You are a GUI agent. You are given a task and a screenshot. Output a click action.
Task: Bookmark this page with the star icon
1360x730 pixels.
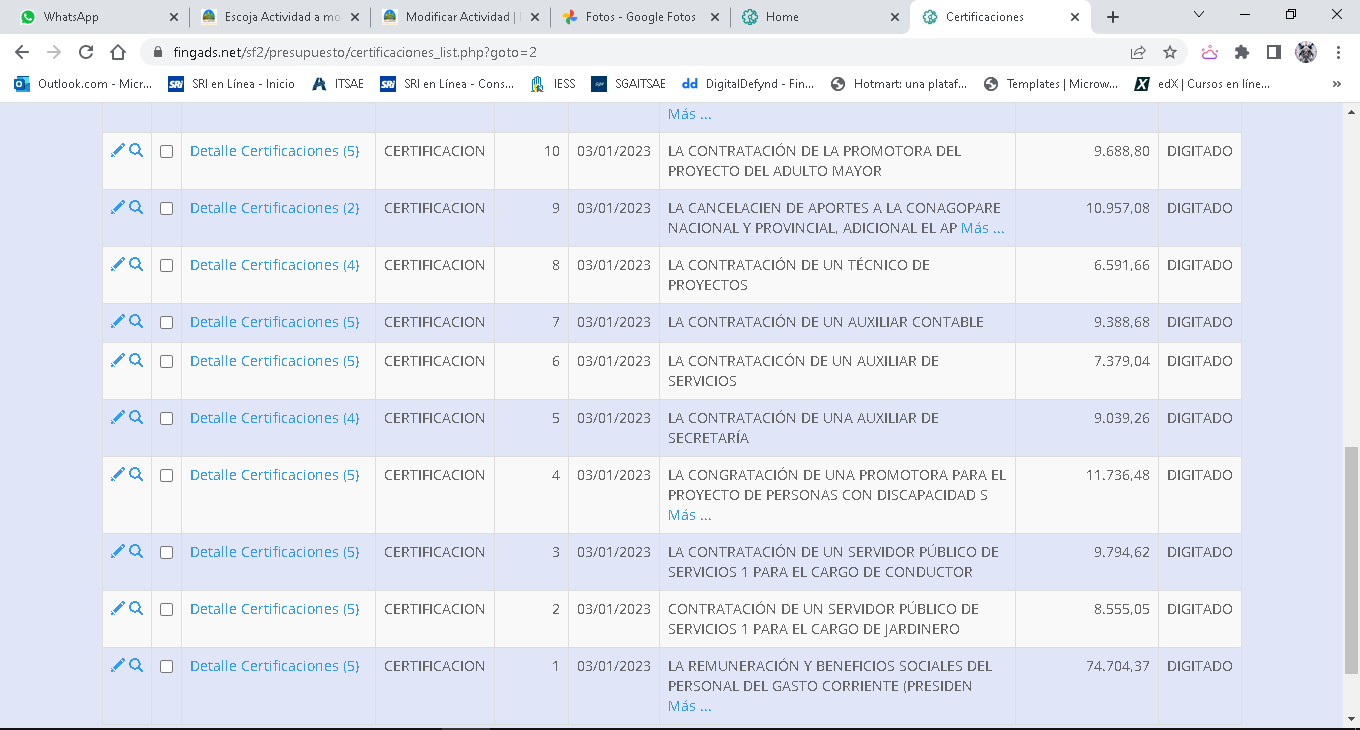tap(1169, 52)
